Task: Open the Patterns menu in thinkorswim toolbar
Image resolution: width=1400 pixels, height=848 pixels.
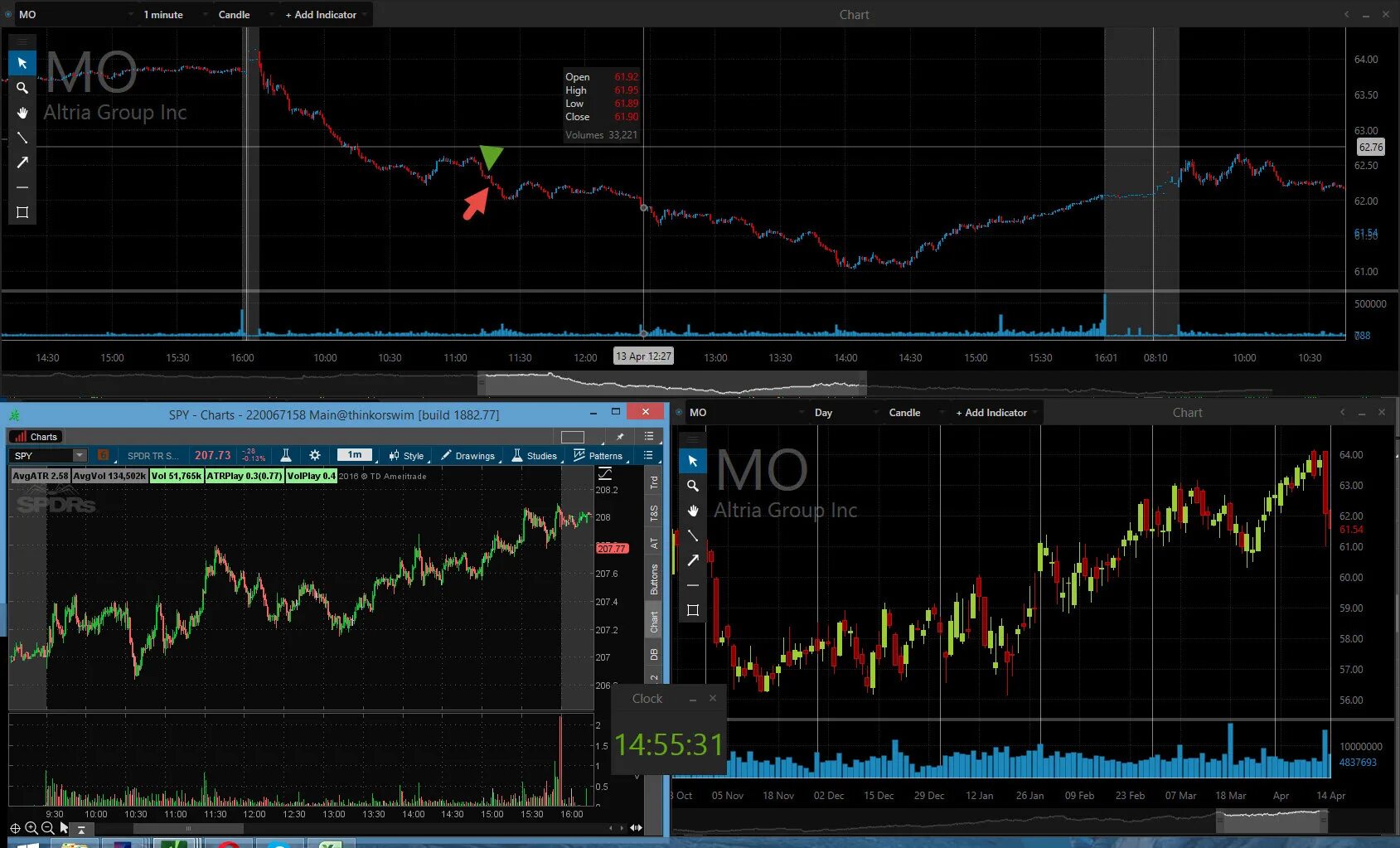Action: (598, 455)
